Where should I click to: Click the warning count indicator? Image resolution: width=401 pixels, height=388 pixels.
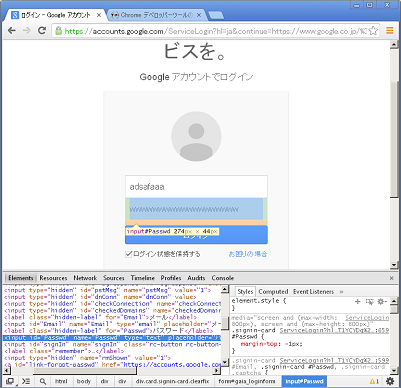point(374,381)
